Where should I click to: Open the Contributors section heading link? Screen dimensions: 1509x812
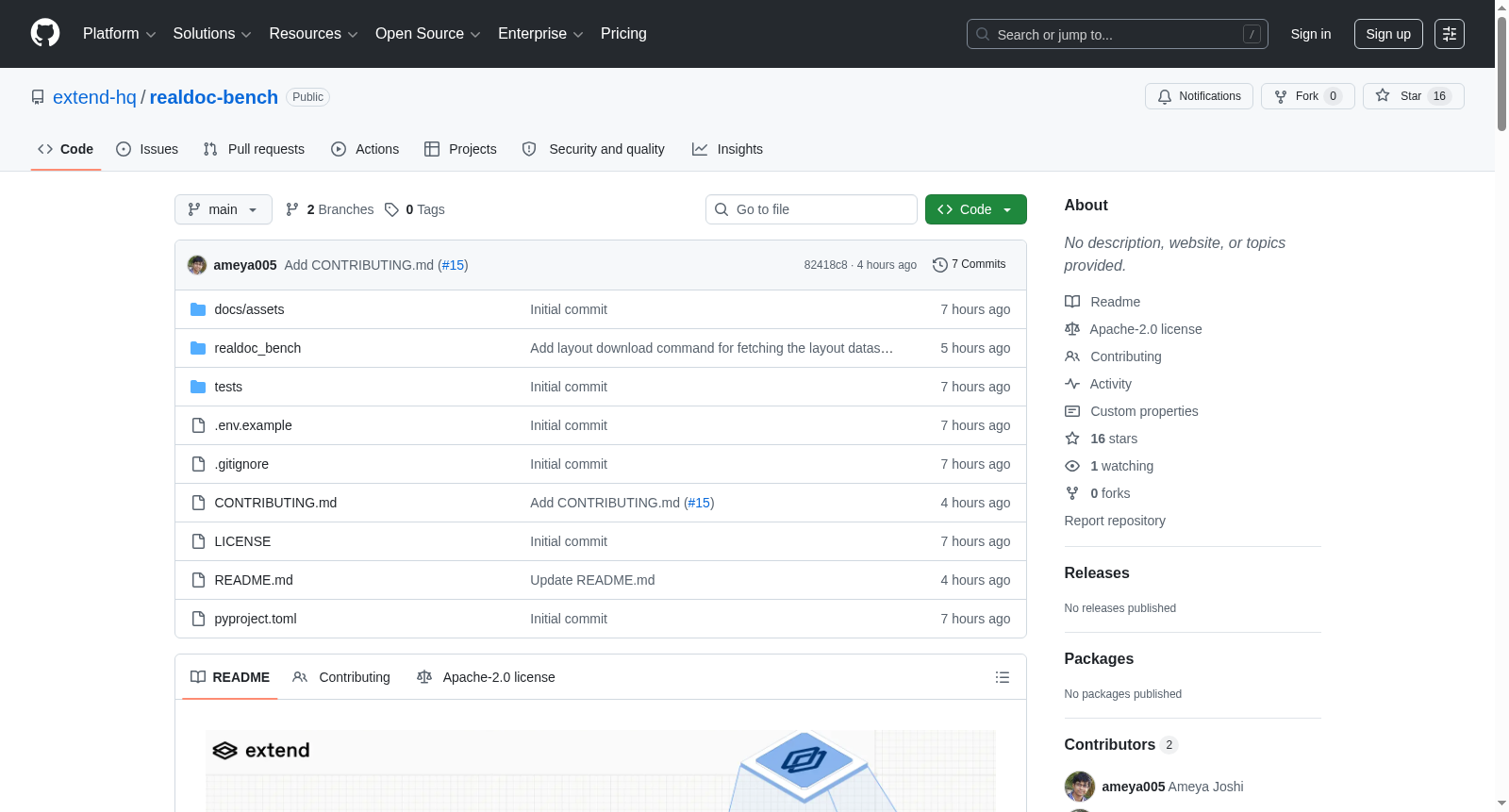[x=1121, y=744]
